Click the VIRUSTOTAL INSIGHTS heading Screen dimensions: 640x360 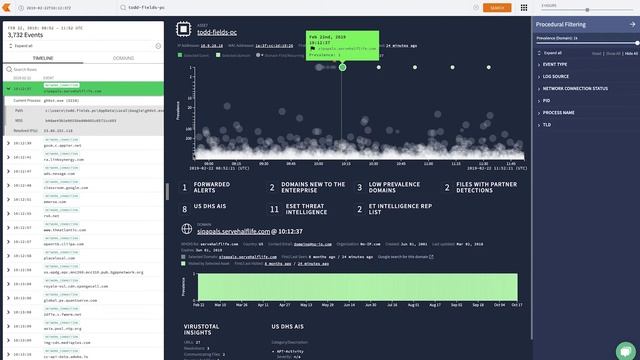click(x=202, y=329)
